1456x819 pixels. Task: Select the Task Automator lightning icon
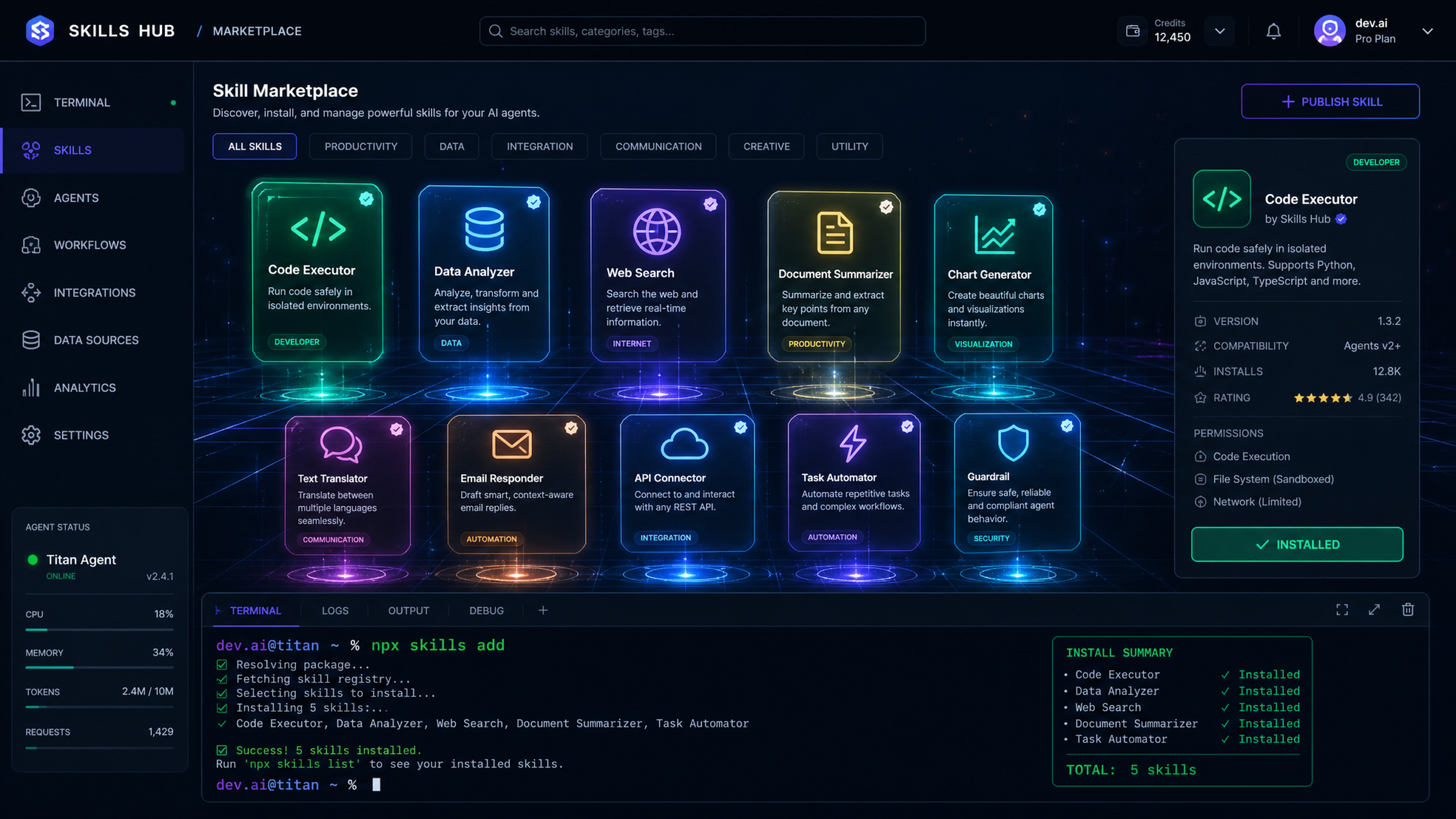pos(852,443)
